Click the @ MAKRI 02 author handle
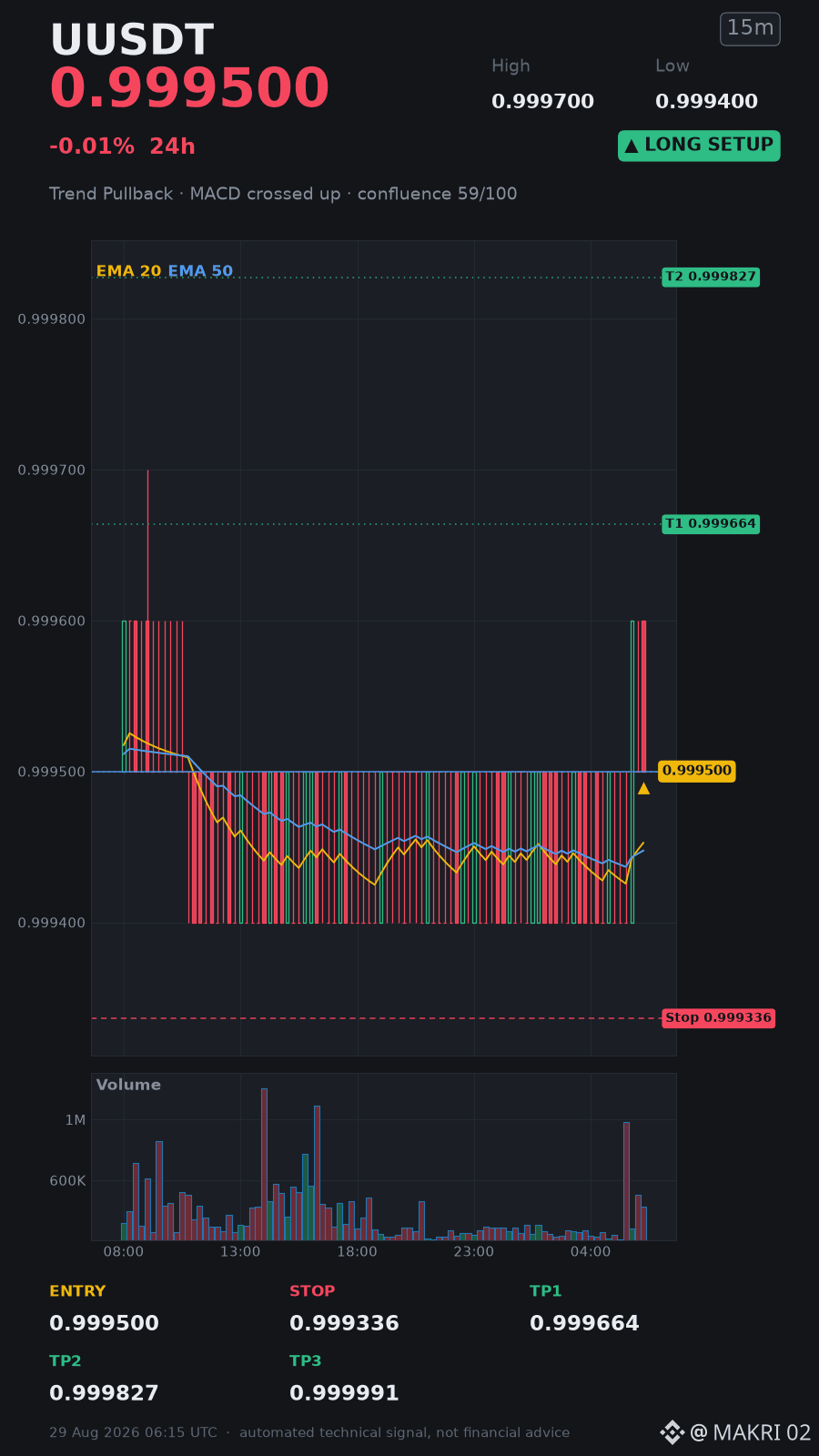This screenshot has height=1456, width=819. [751, 1433]
